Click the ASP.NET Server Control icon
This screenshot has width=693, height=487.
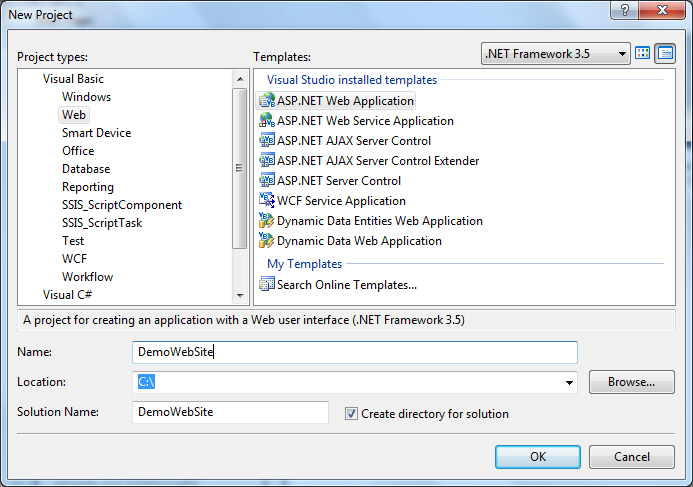pos(267,180)
